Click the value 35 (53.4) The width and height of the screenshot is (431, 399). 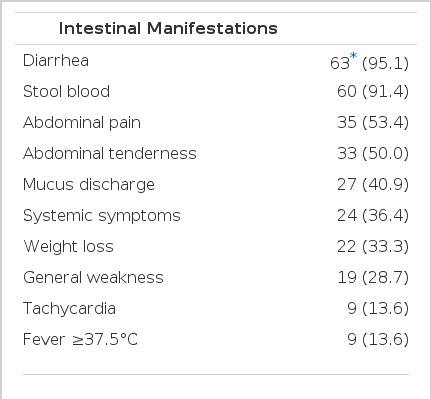373,122
